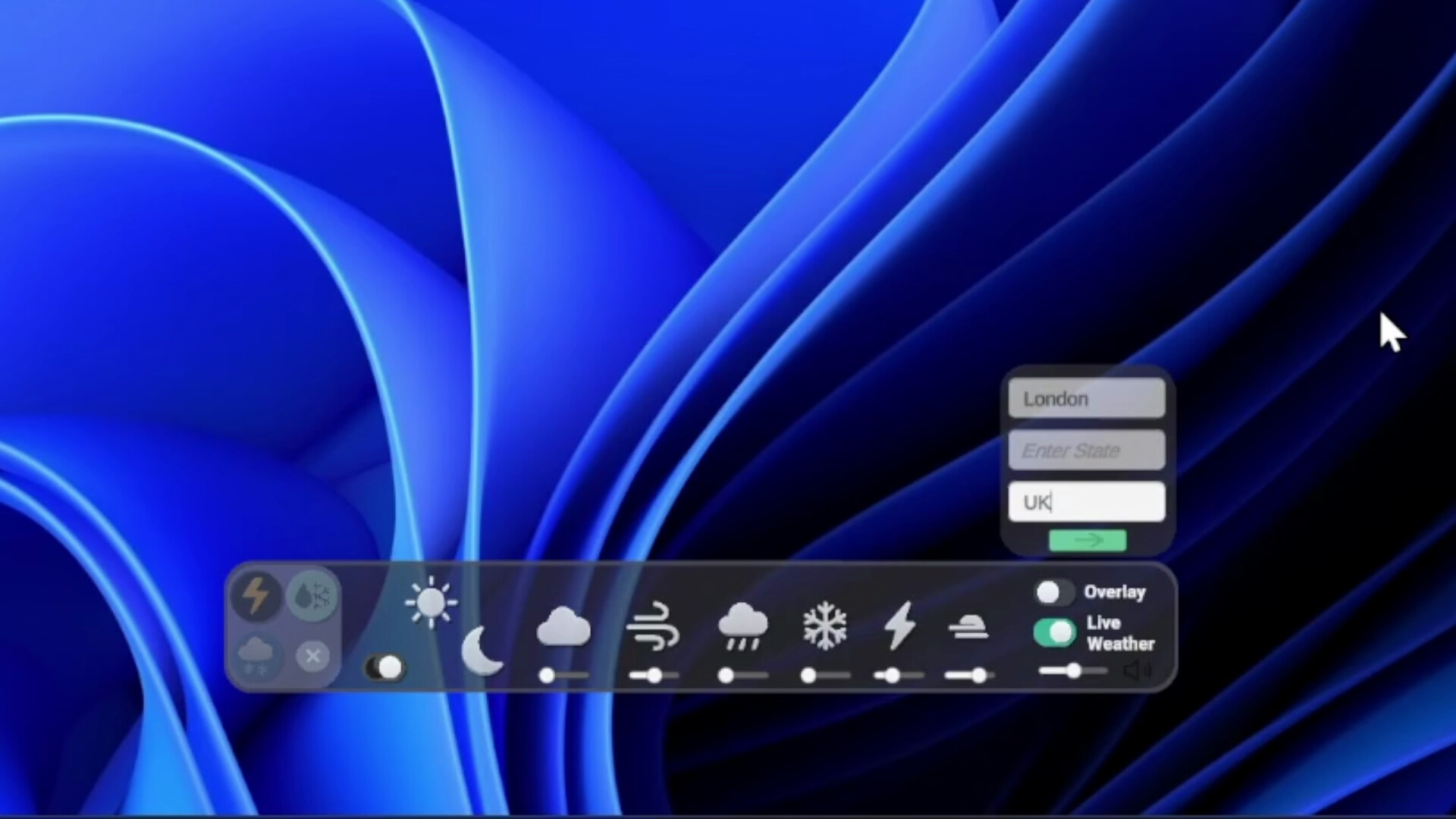This screenshot has height=819, width=1456.
Task: Activate the rain weather effect icon
Action: (x=744, y=626)
